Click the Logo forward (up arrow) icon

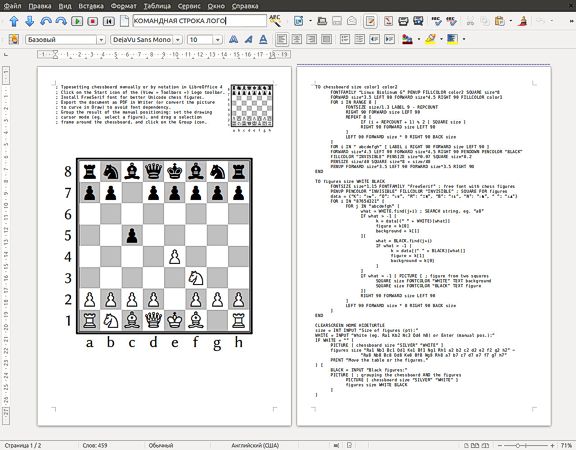(x=14, y=21)
